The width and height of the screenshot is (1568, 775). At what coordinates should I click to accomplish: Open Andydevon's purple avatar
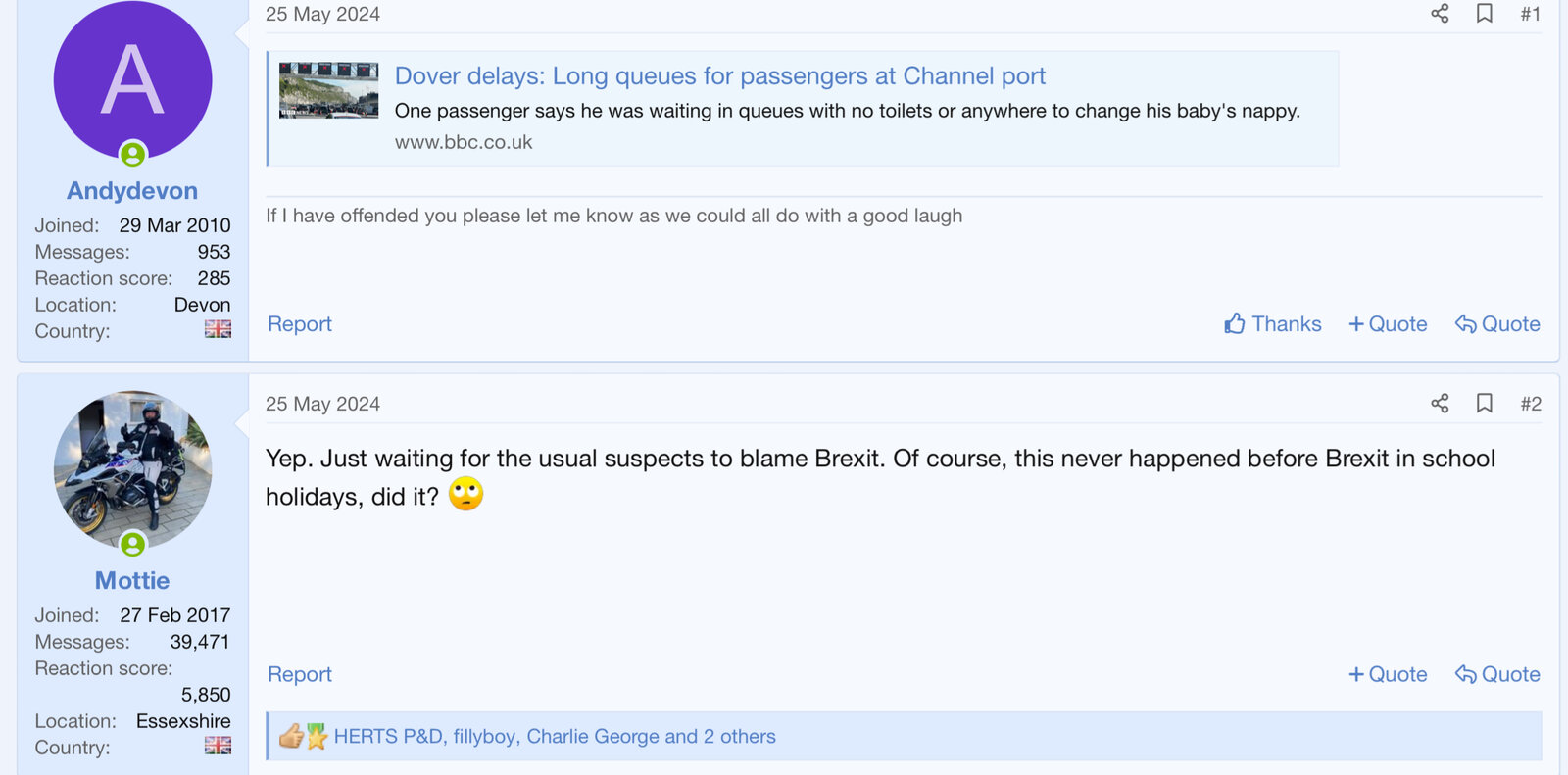click(132, 79)
